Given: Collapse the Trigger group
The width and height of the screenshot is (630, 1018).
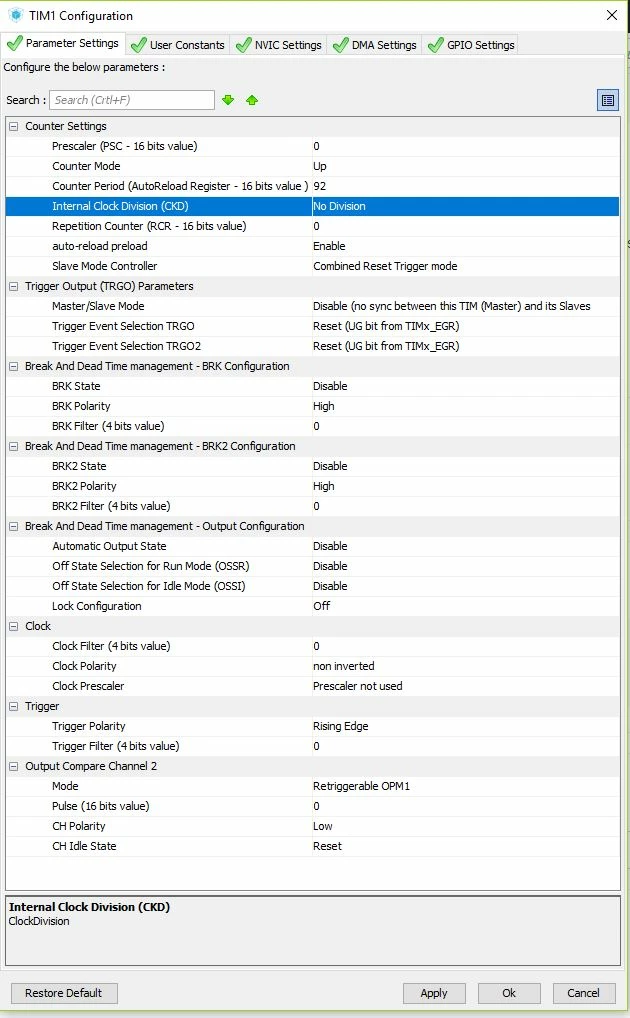Looking at the screenshot, I should (14, 706).
